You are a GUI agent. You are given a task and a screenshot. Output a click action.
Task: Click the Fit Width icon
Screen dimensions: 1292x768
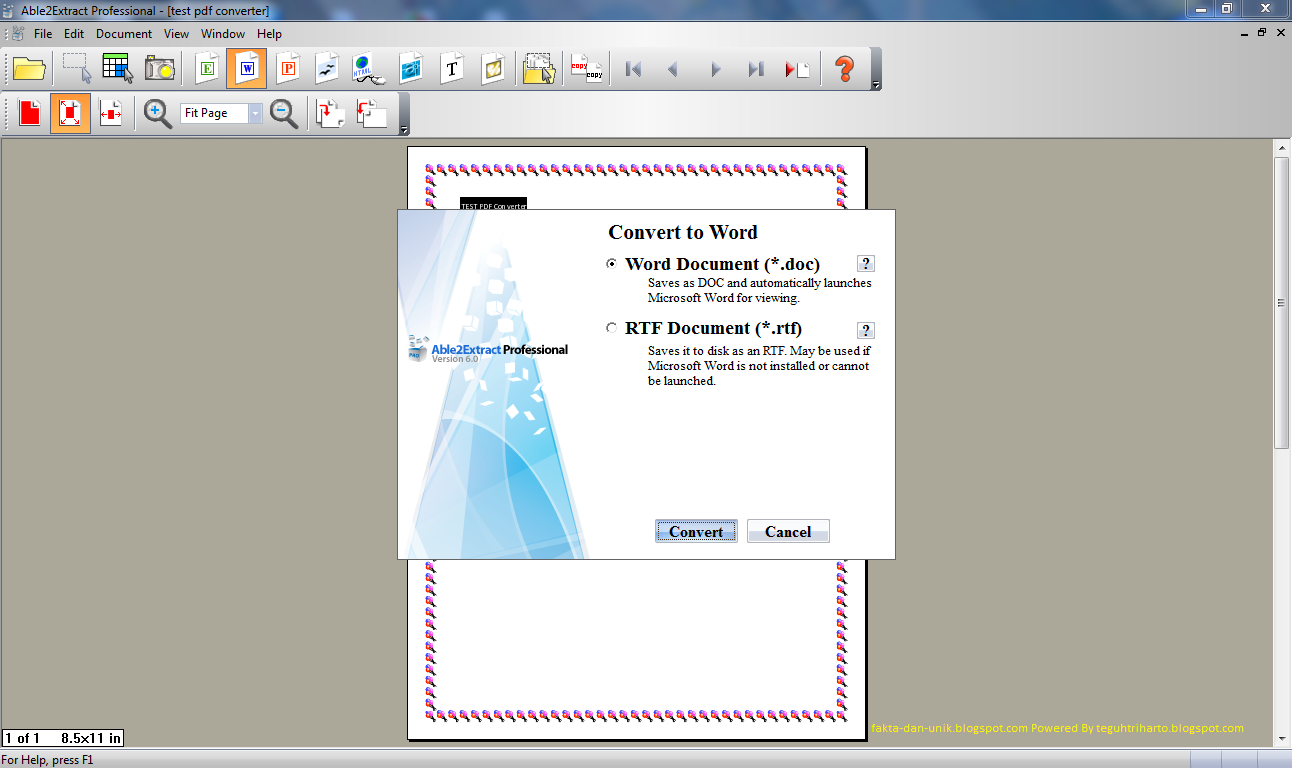pyautogui.click(x=111, y=114)
